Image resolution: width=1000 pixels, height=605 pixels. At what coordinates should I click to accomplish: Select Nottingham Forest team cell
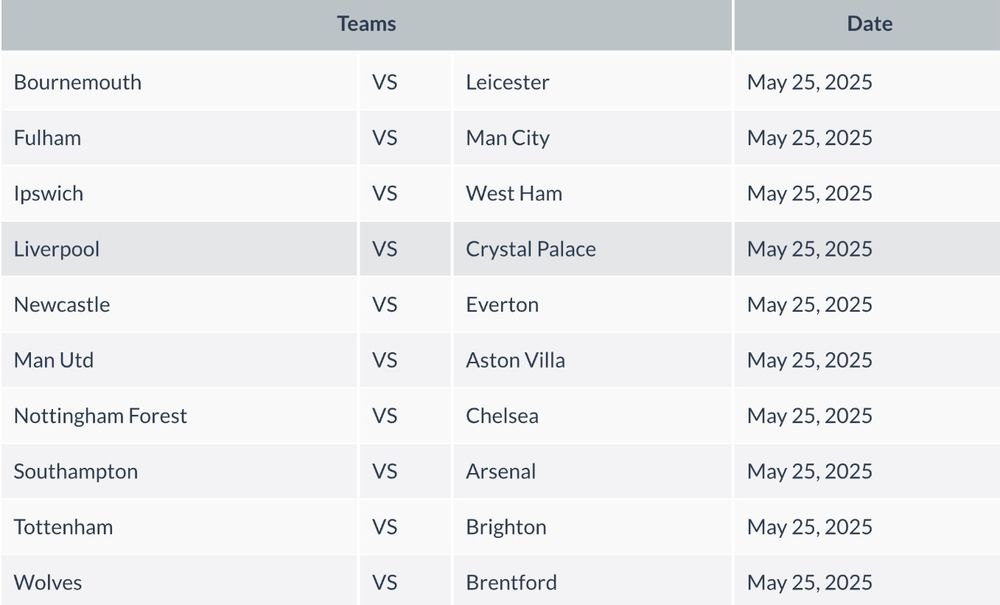tap(179, 416)
